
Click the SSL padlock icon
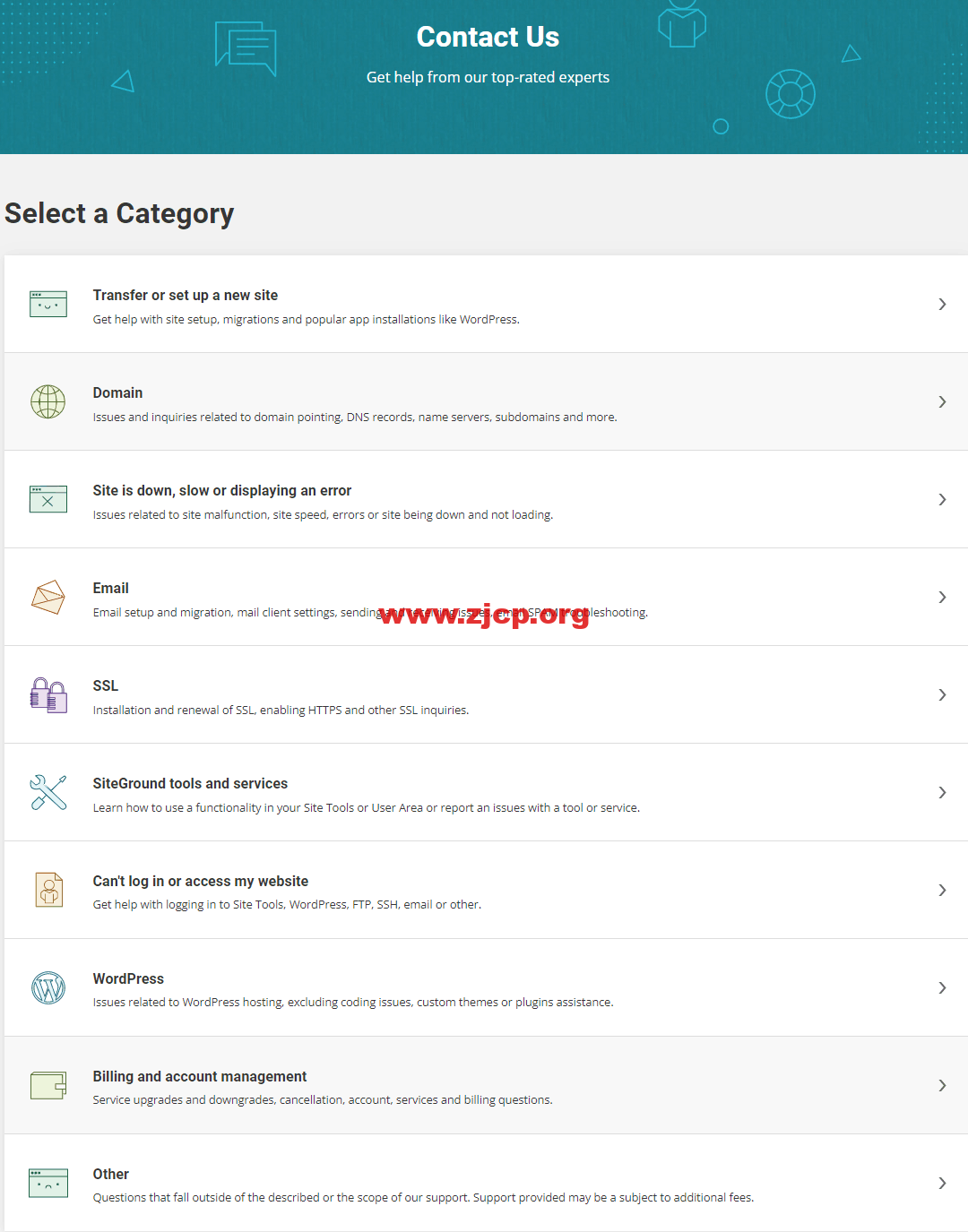coord(48,694)
